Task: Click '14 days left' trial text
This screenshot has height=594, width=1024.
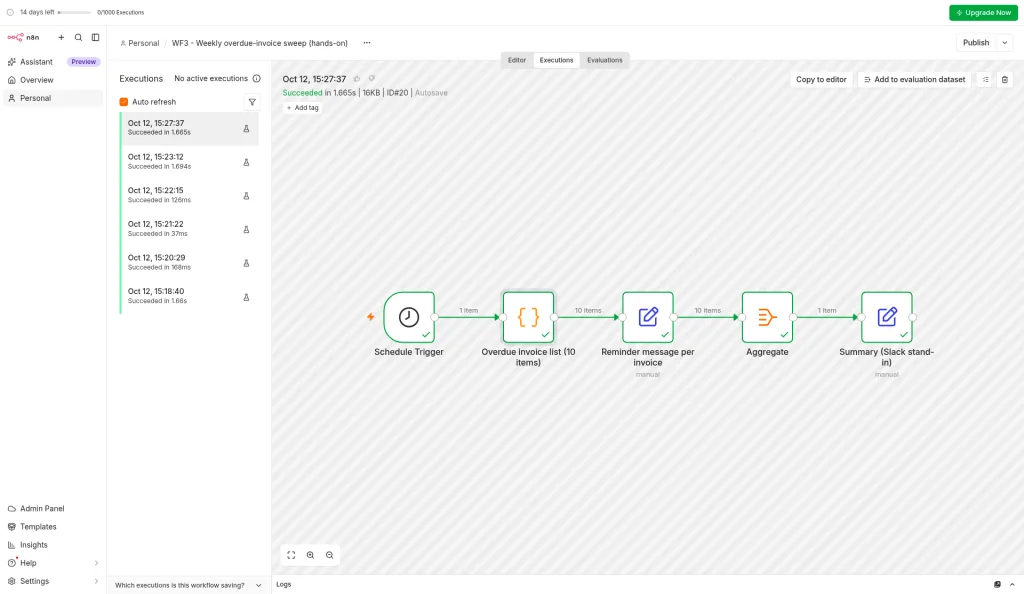Action: 37,12
